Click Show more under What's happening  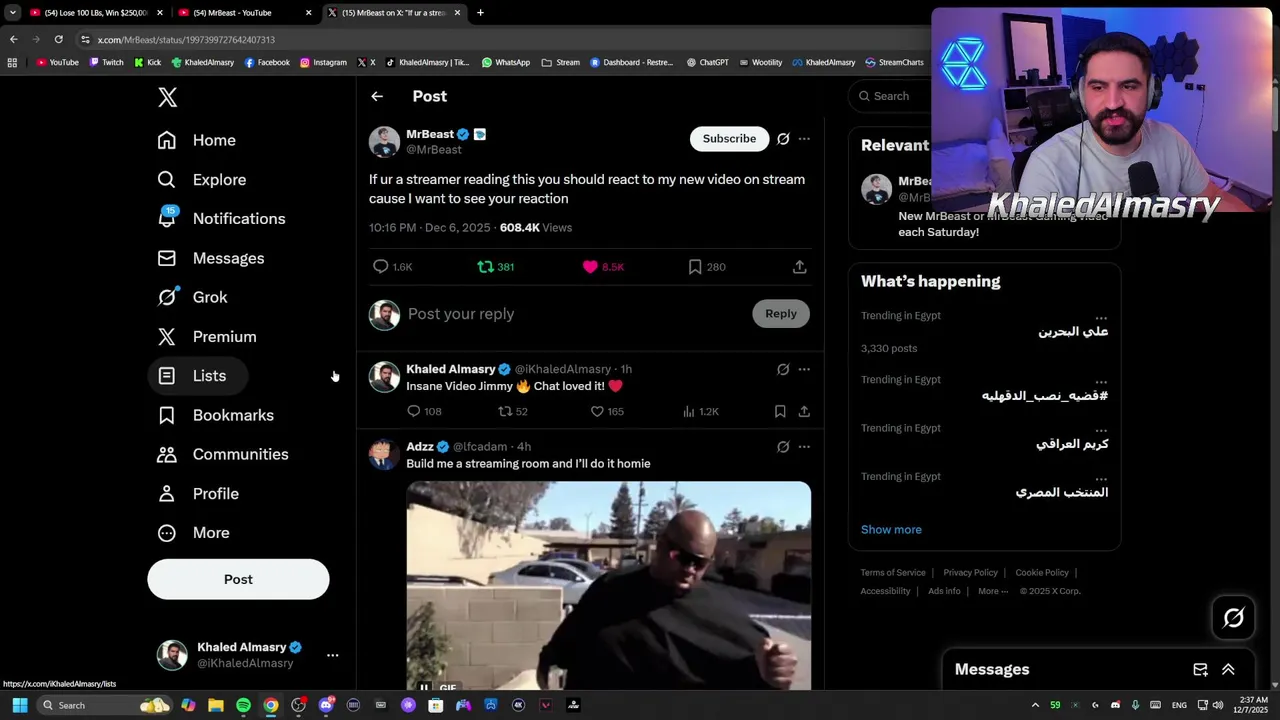click(891, 530)
